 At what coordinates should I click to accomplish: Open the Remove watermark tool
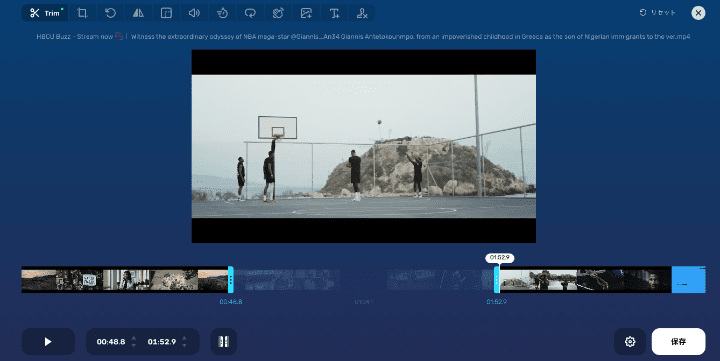pyautogui.click(x=362, y=13)
